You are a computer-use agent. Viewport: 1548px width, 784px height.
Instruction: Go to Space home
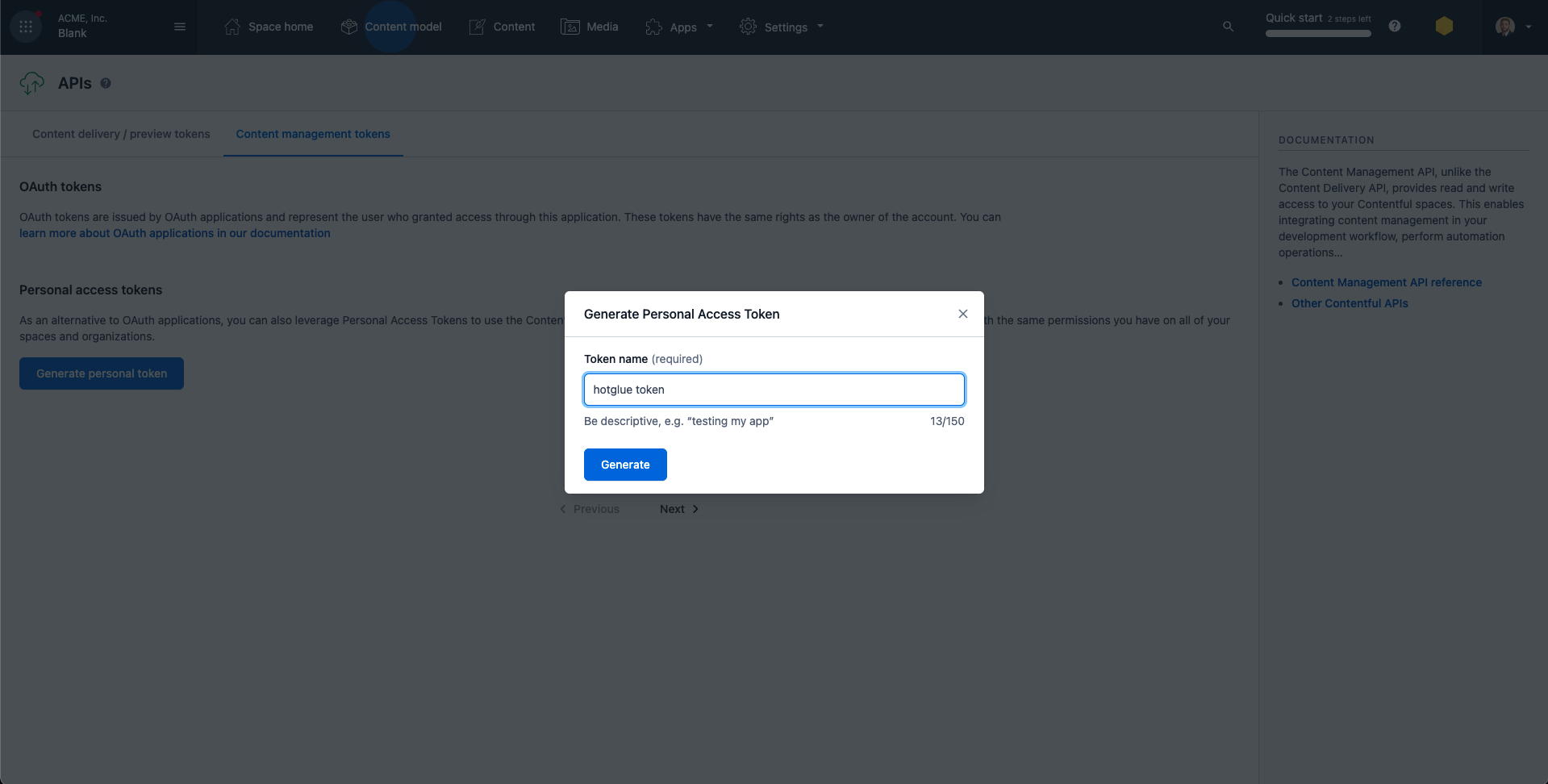[x=281, y=27]
